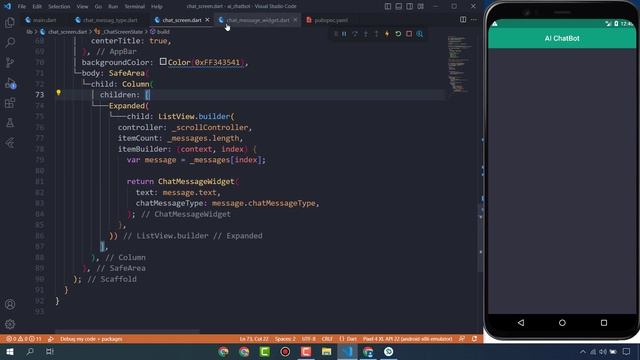Open the Accounts menu icon
Viewport: 640px width, 360px height.
pos(10,304)
